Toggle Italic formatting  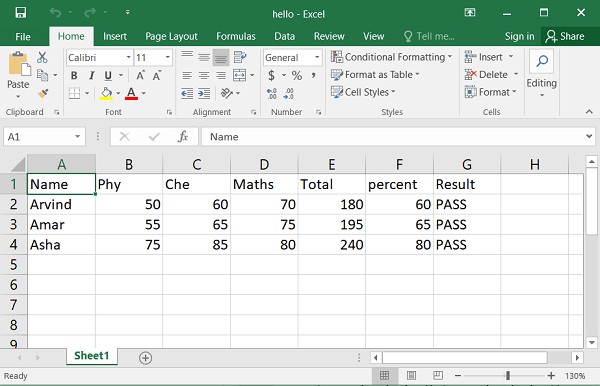click(x=91, y=75)
